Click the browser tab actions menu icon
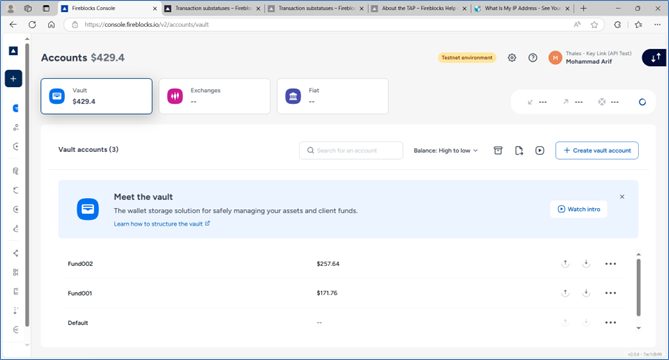 click(x=46, y=8)
